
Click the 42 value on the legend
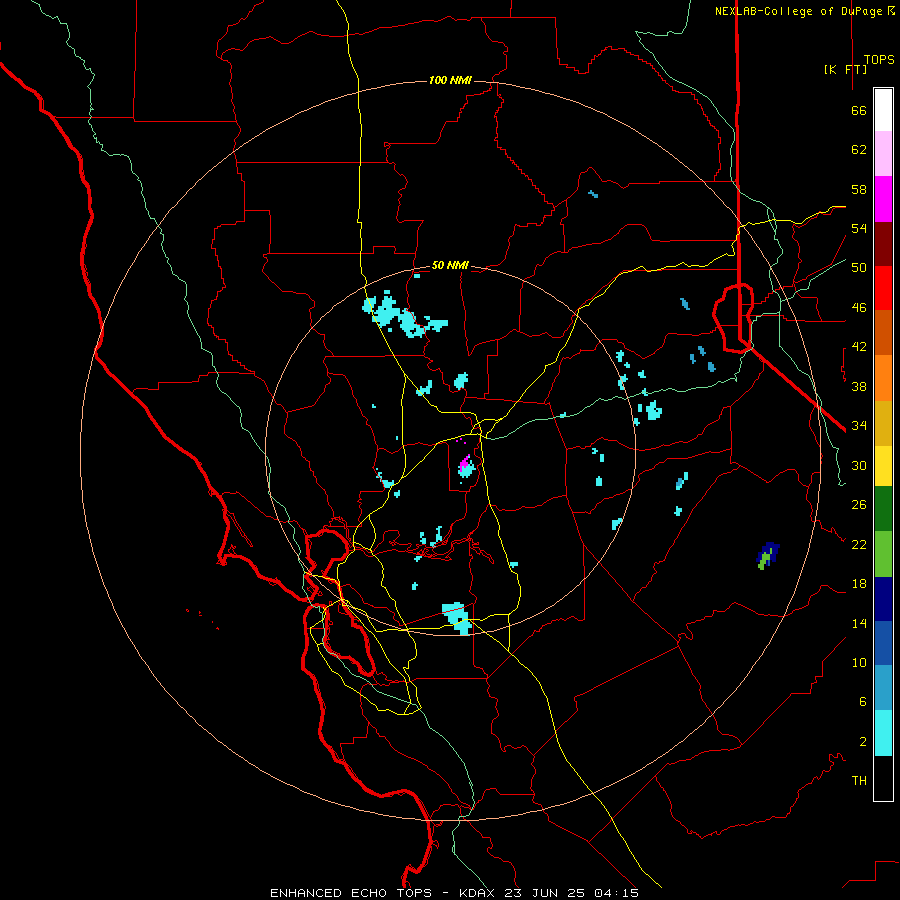point(859,347)
